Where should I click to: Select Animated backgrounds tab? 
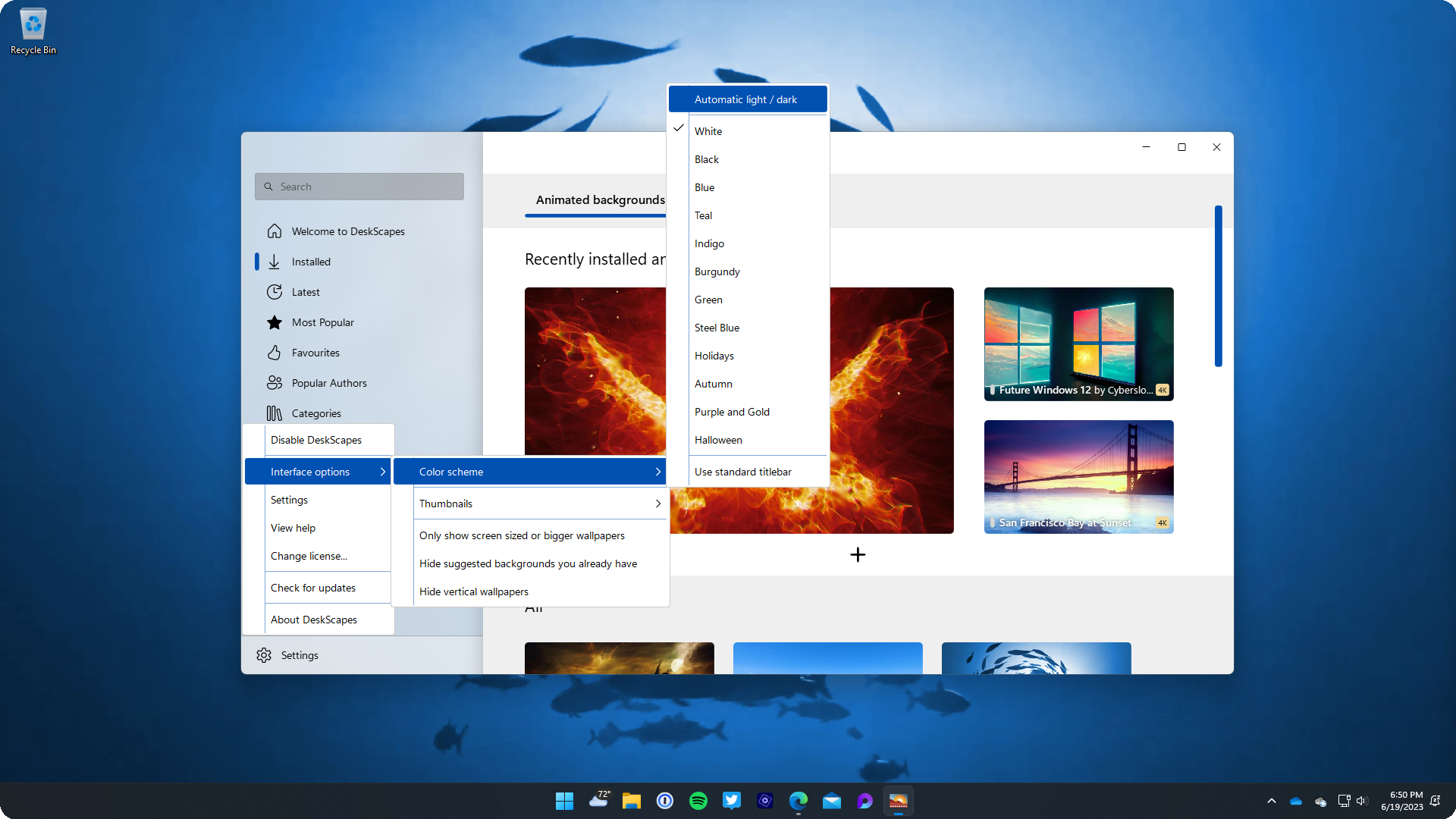tap(600, 199)
